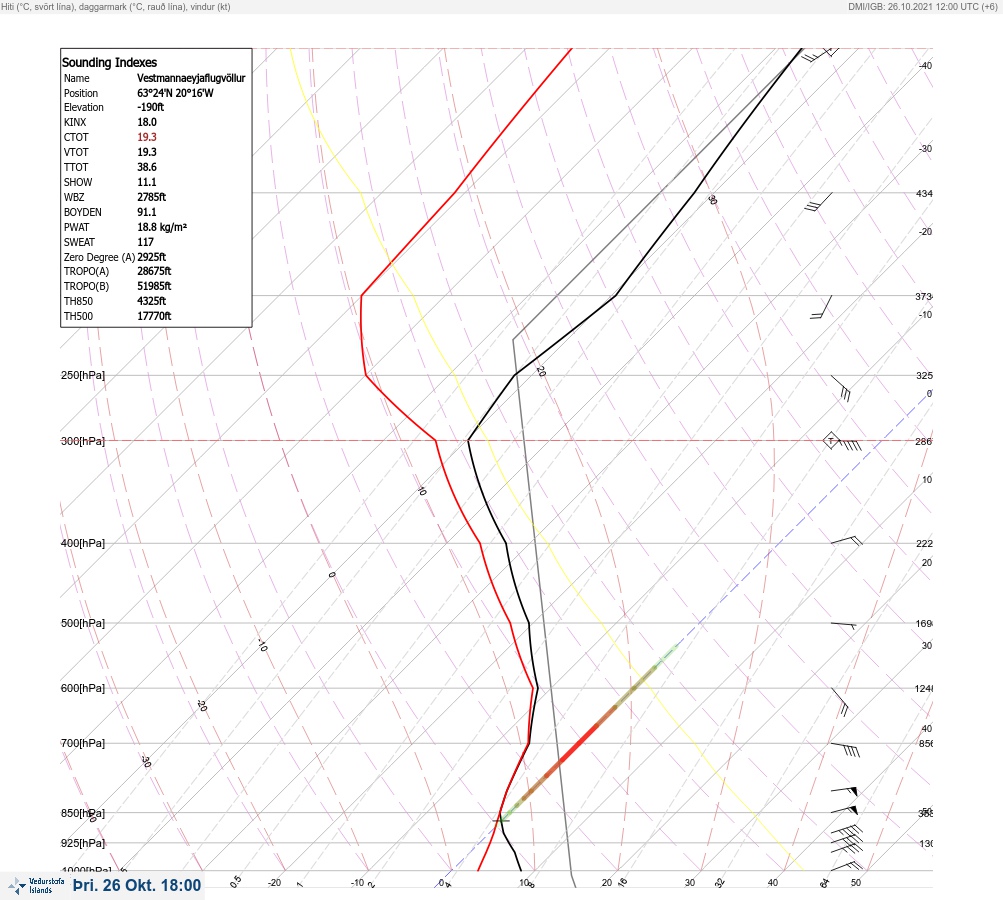
Task: Click the BOYDEN value 91.1
Action: point(146,212)
